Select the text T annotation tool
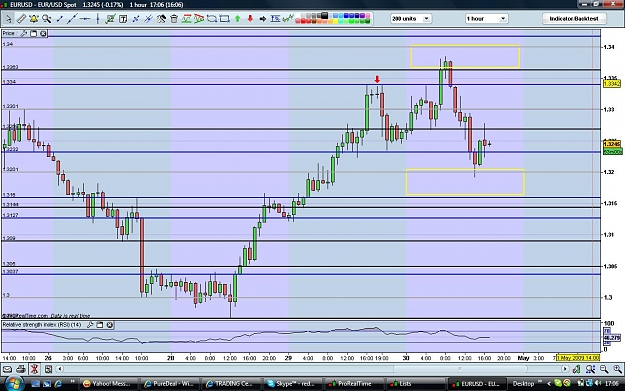625x391 pixels. click(123, 19)
